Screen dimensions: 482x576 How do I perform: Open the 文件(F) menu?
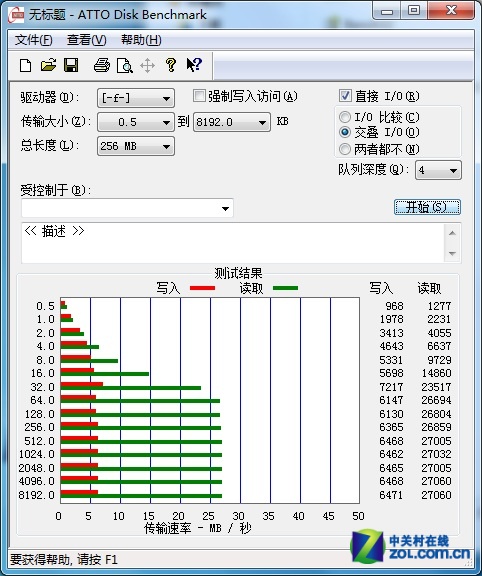tap(33, 40)
